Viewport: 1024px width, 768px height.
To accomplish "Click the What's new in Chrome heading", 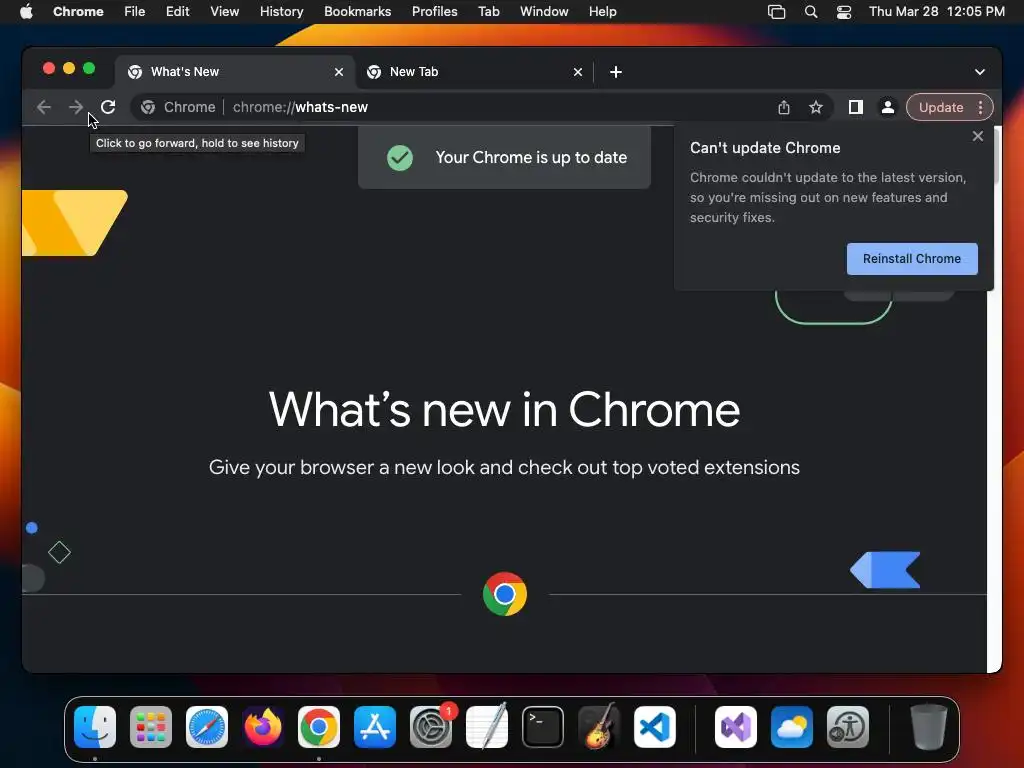I will 504,410.
